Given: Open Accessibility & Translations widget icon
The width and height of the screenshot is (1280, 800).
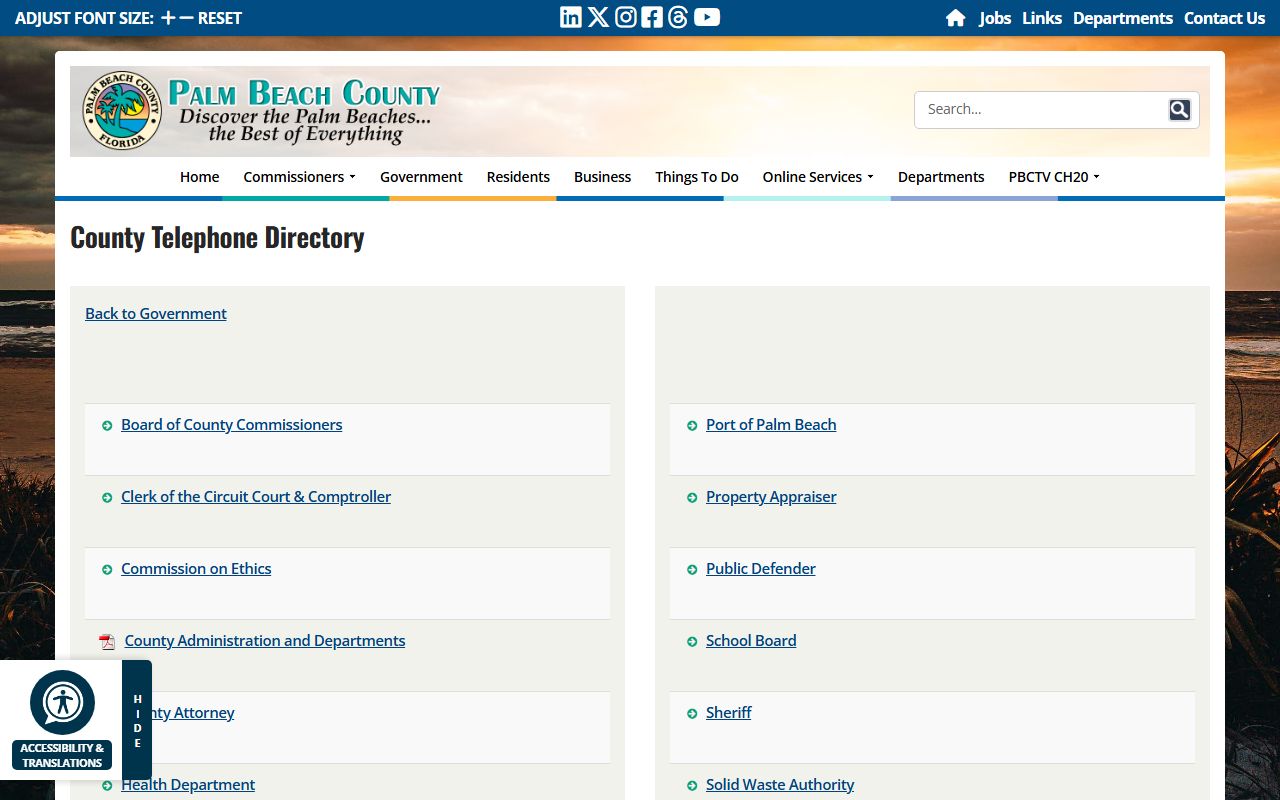Looking at the screenshot, I should pyautogui.click(x=62, y=702).
